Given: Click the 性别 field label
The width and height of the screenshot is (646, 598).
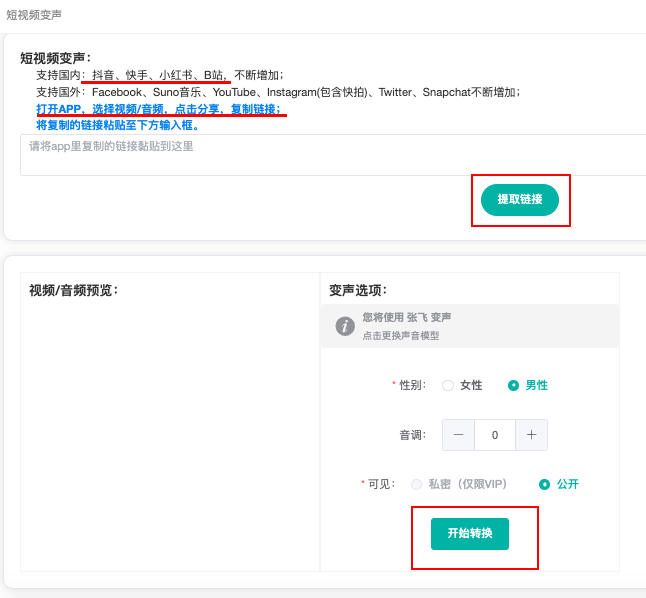Looking at the screenshot, I should point(412,385).
